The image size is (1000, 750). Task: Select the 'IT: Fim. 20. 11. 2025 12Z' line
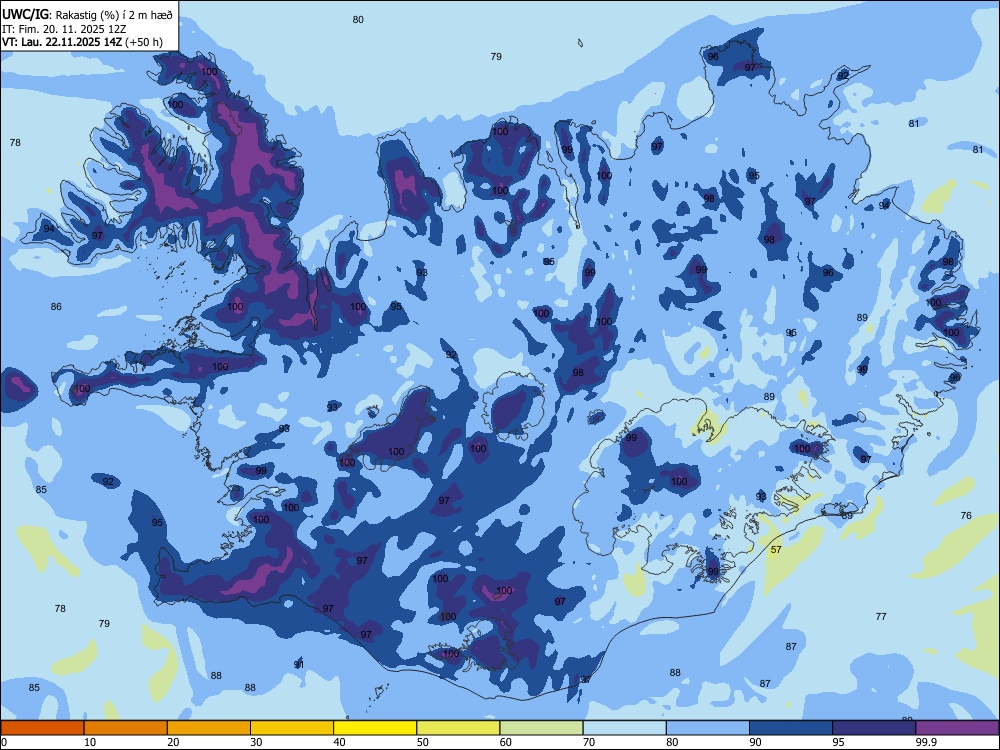tap(62, 29)
